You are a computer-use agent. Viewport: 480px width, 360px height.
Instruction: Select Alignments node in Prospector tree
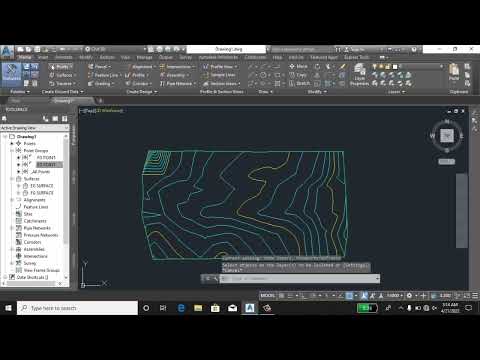click(x=35, y=200)
